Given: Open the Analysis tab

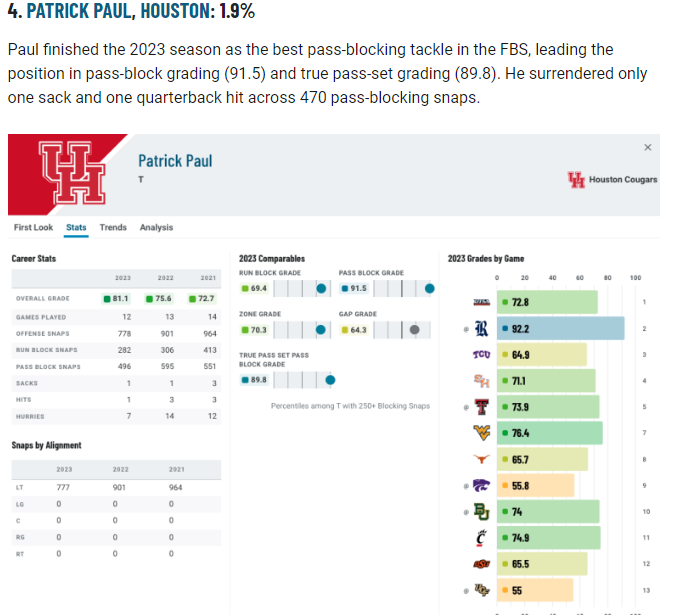Looking at the screenshot, I should 156,228.
